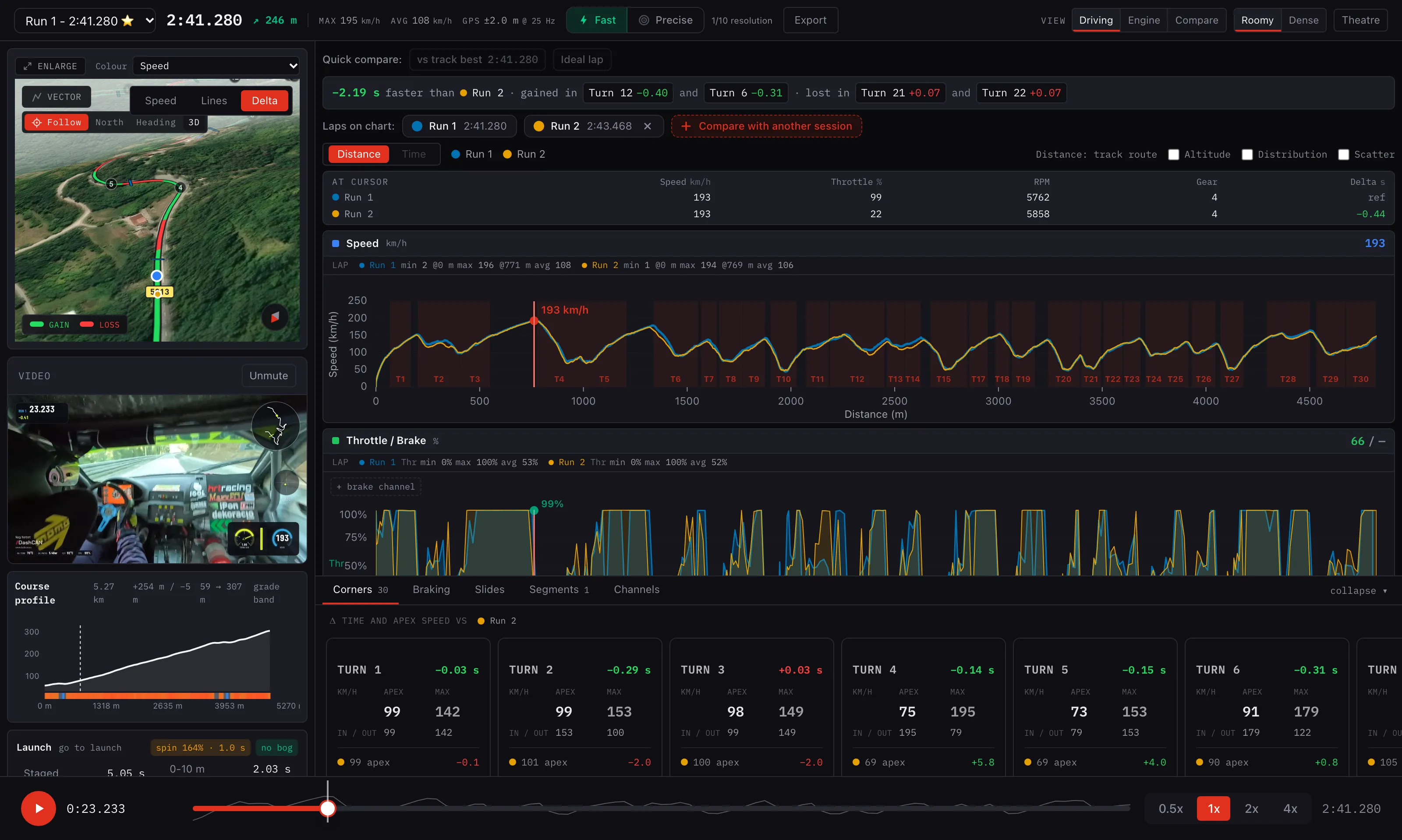Click the track minimap in video
This screenshot has width=1402, height=840.
pos(276,426)
